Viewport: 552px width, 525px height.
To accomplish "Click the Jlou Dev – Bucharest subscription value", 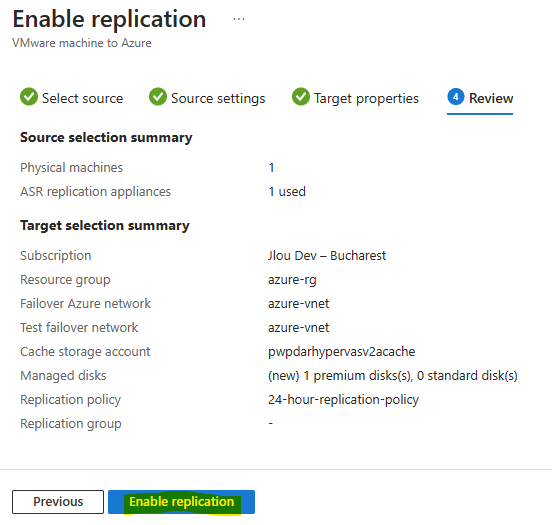I will (327, 255).
